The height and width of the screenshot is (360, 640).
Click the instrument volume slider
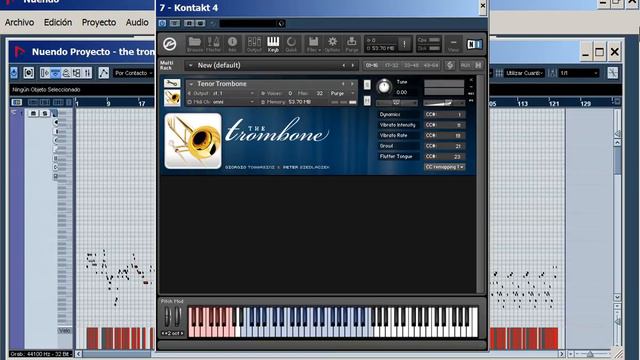[x=444, y=103]
